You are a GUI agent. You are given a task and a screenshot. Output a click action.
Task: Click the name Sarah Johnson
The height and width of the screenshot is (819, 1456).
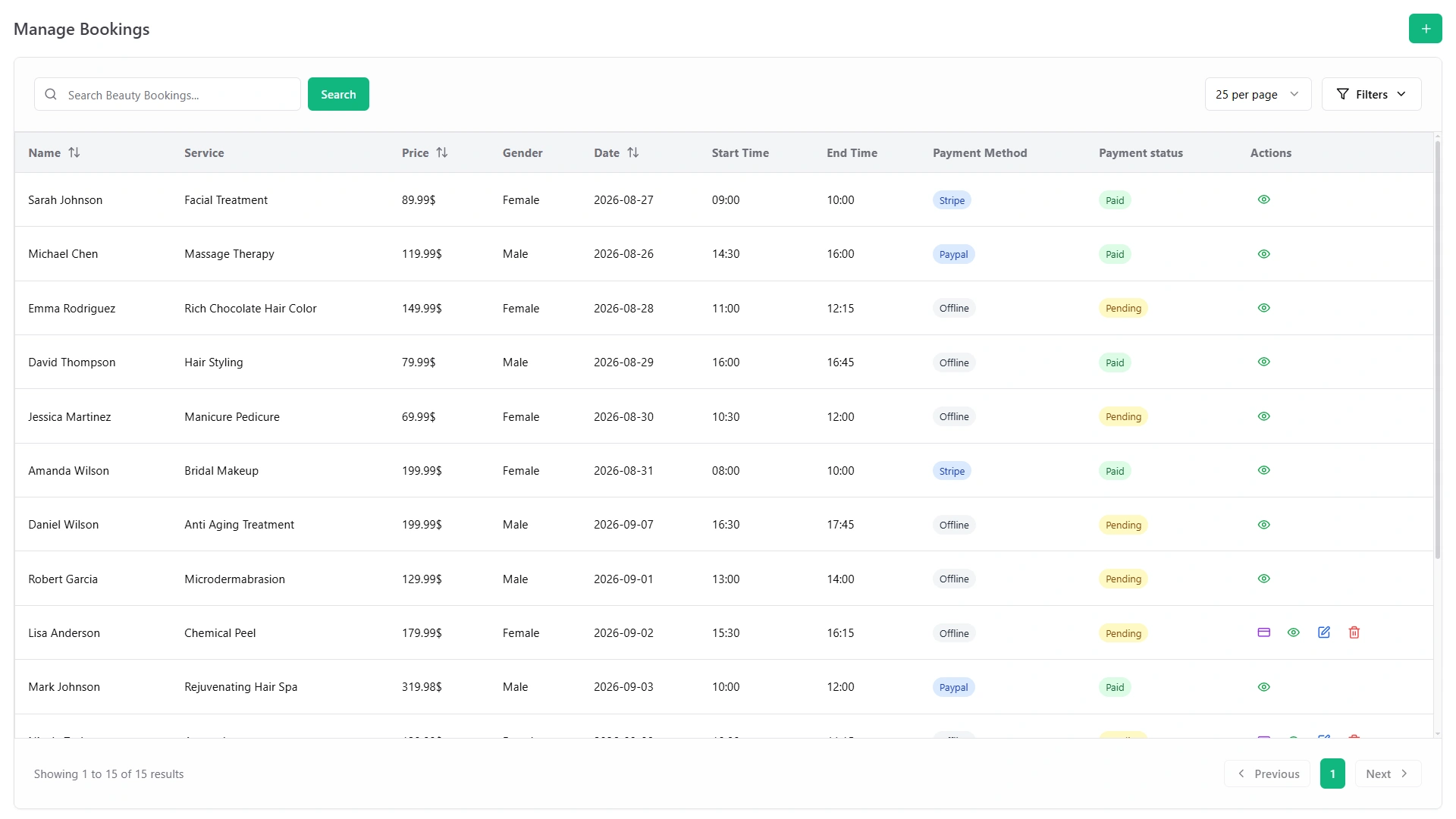pos(65,200)
